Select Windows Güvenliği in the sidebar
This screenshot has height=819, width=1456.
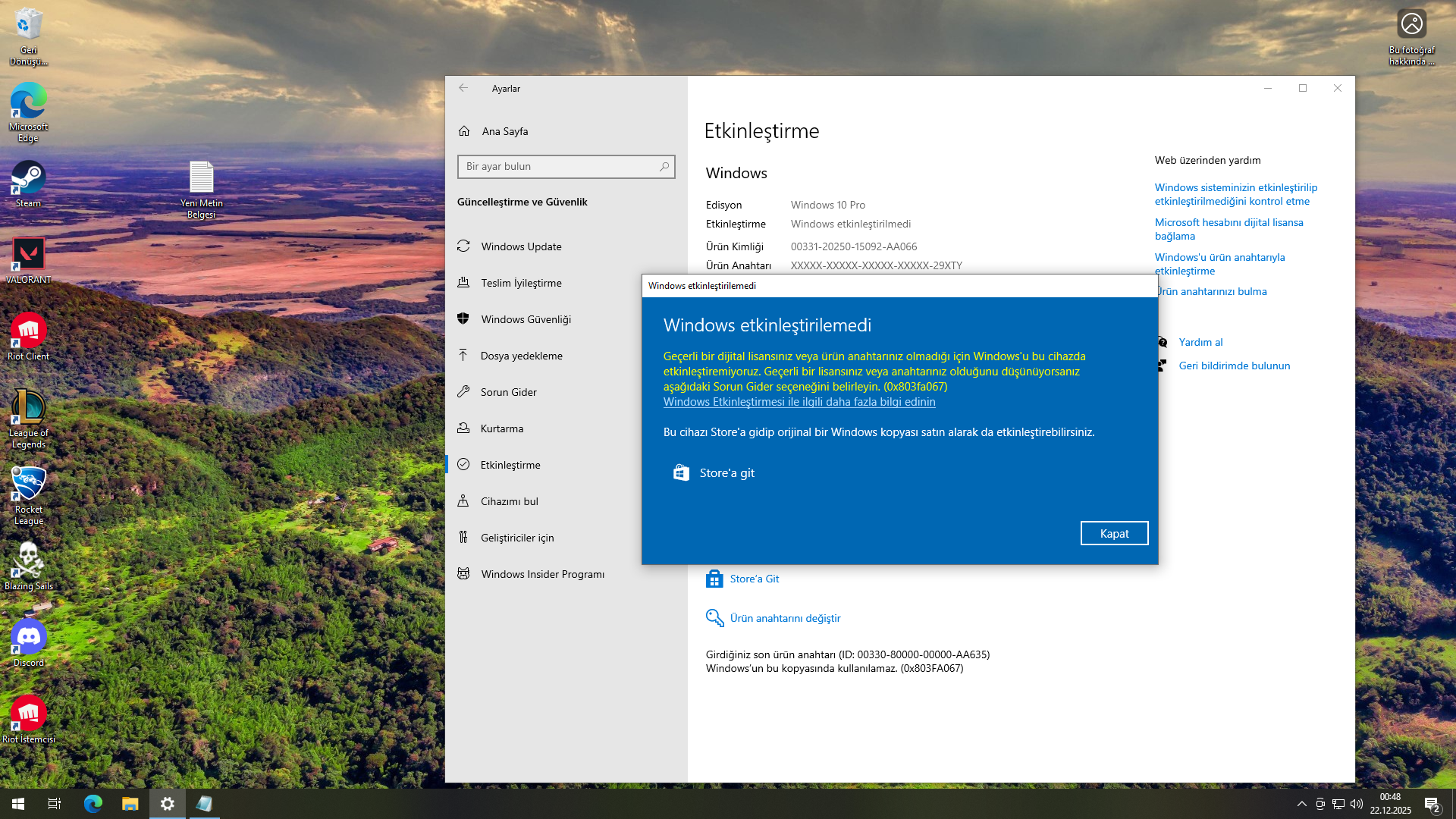coord(526,319)
